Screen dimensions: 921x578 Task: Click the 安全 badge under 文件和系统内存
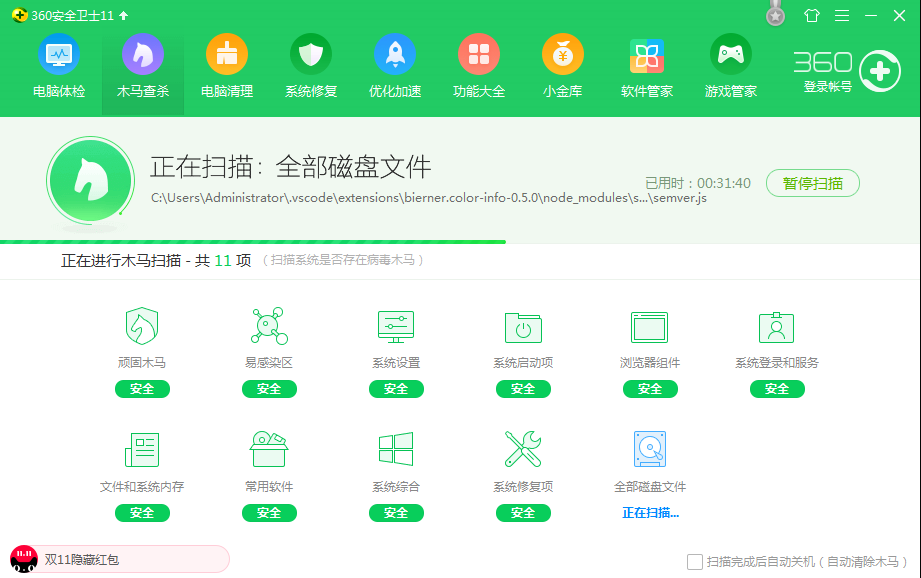pos(142,513)
